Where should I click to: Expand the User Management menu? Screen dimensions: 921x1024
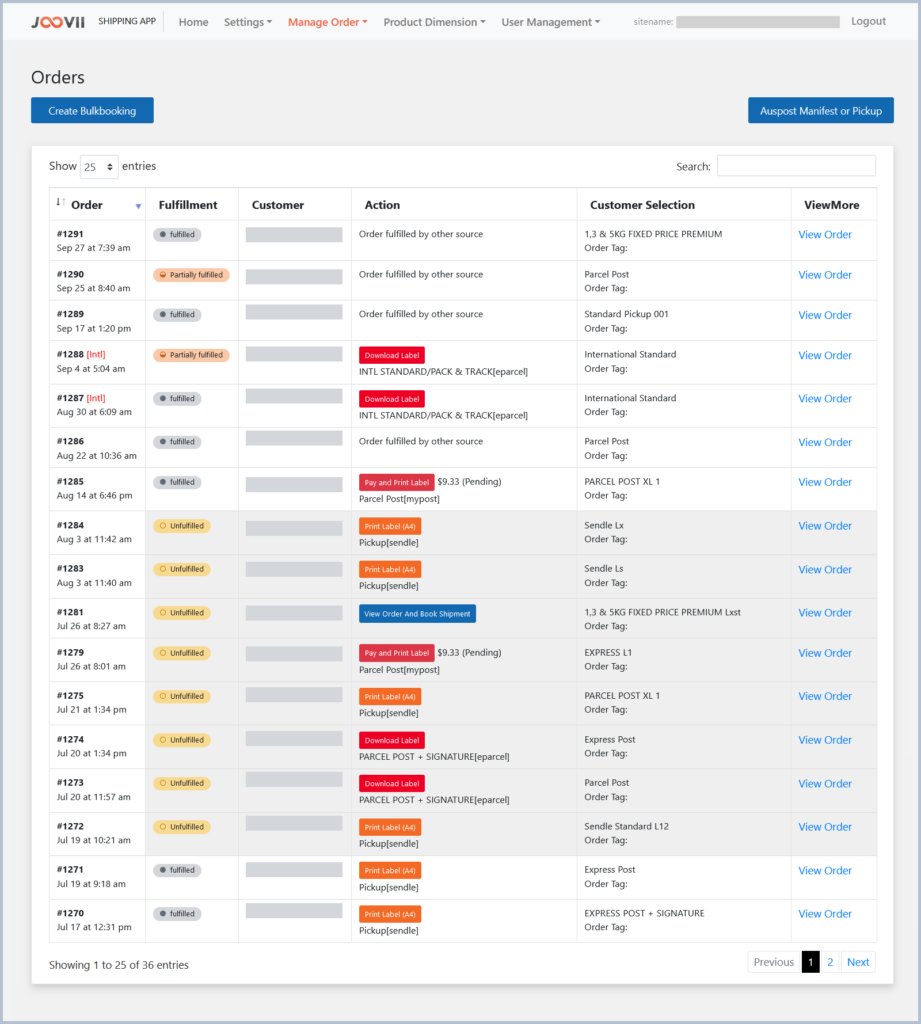[550, 22]
